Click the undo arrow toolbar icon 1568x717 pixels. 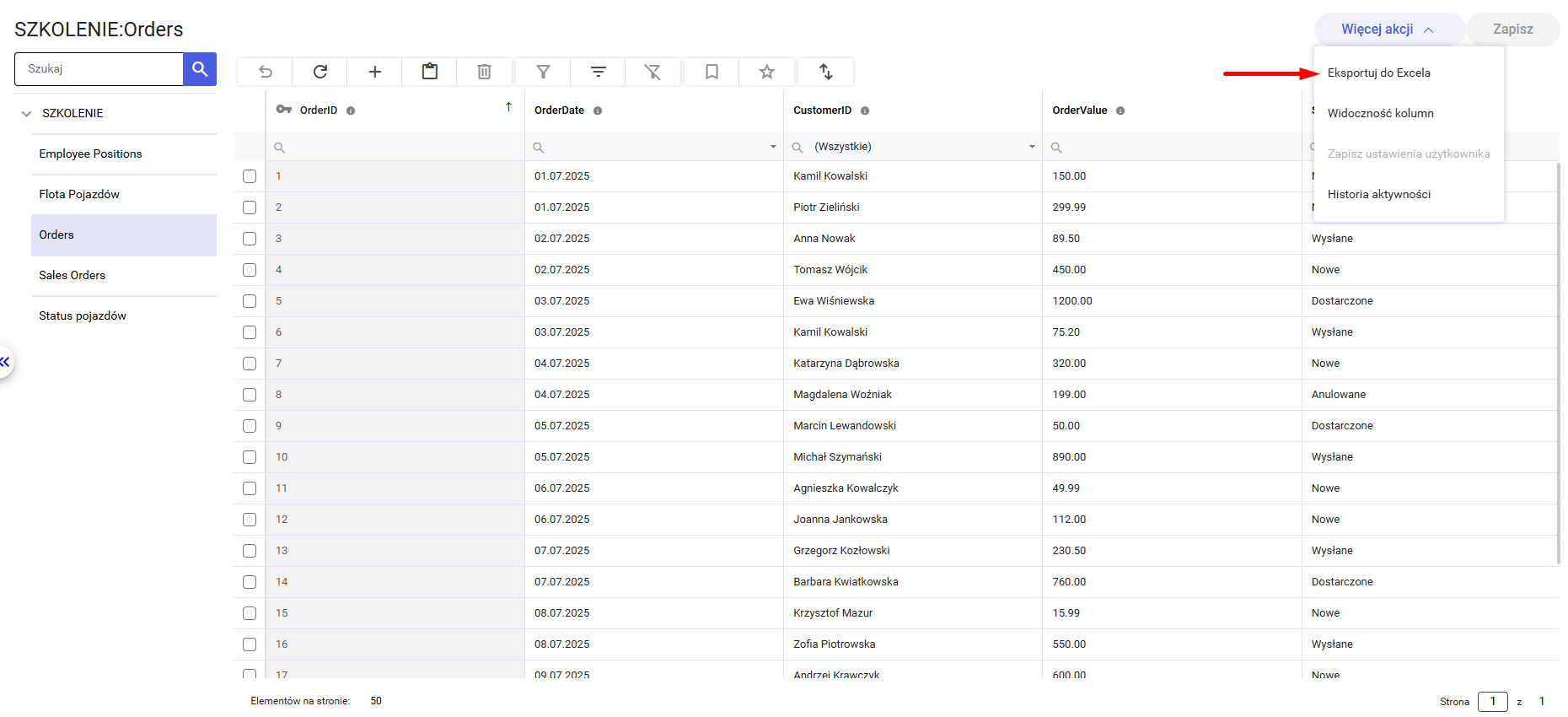tap(265, 72)
